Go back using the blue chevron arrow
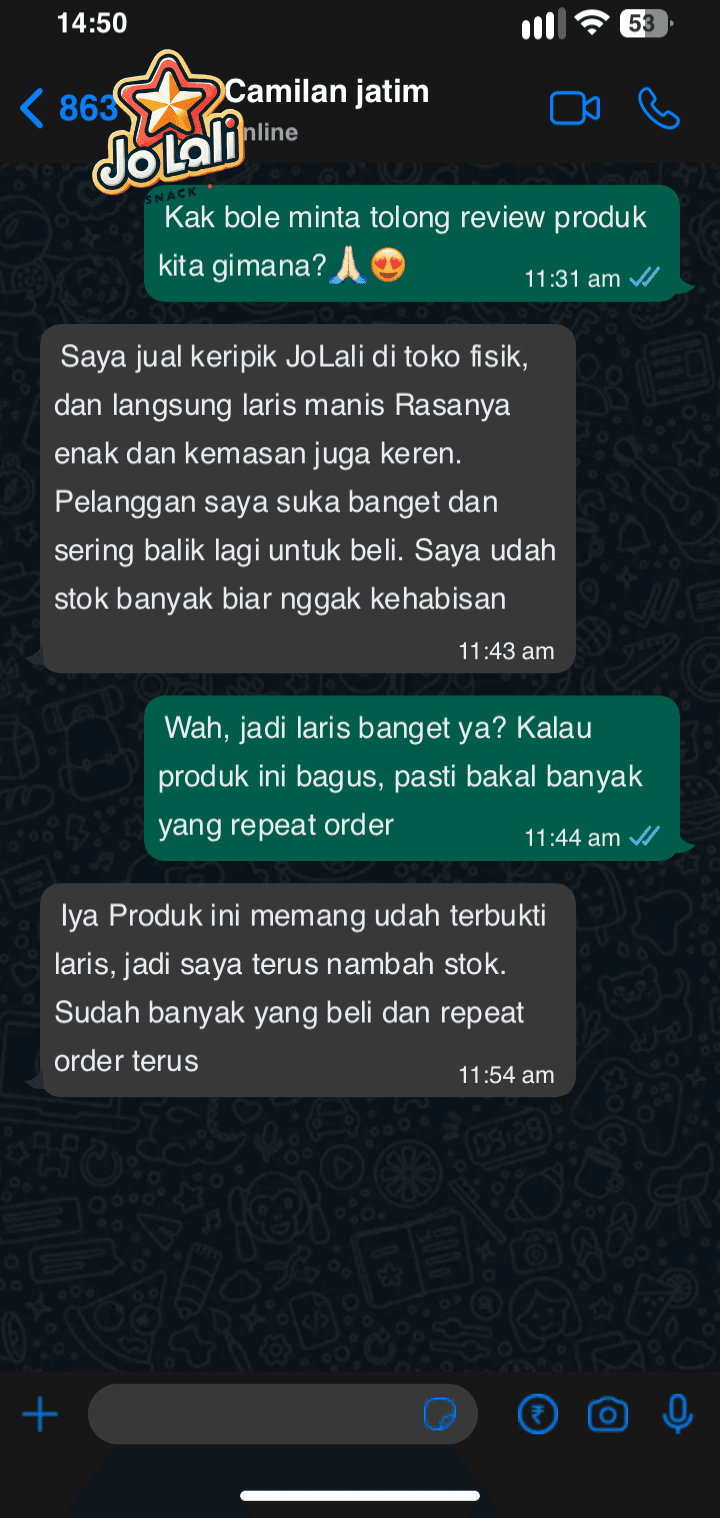The image size is (720, 1518). click(x=32, y=108)
